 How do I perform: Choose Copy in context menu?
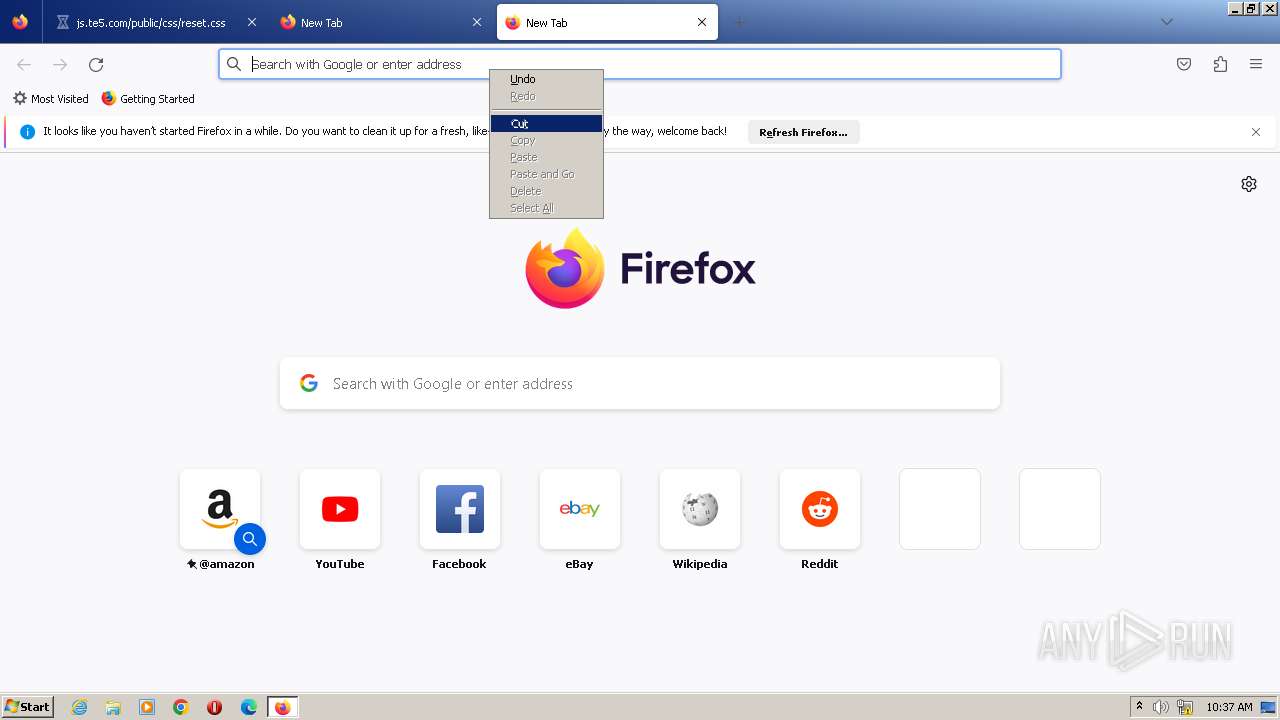tap(546, 141)
